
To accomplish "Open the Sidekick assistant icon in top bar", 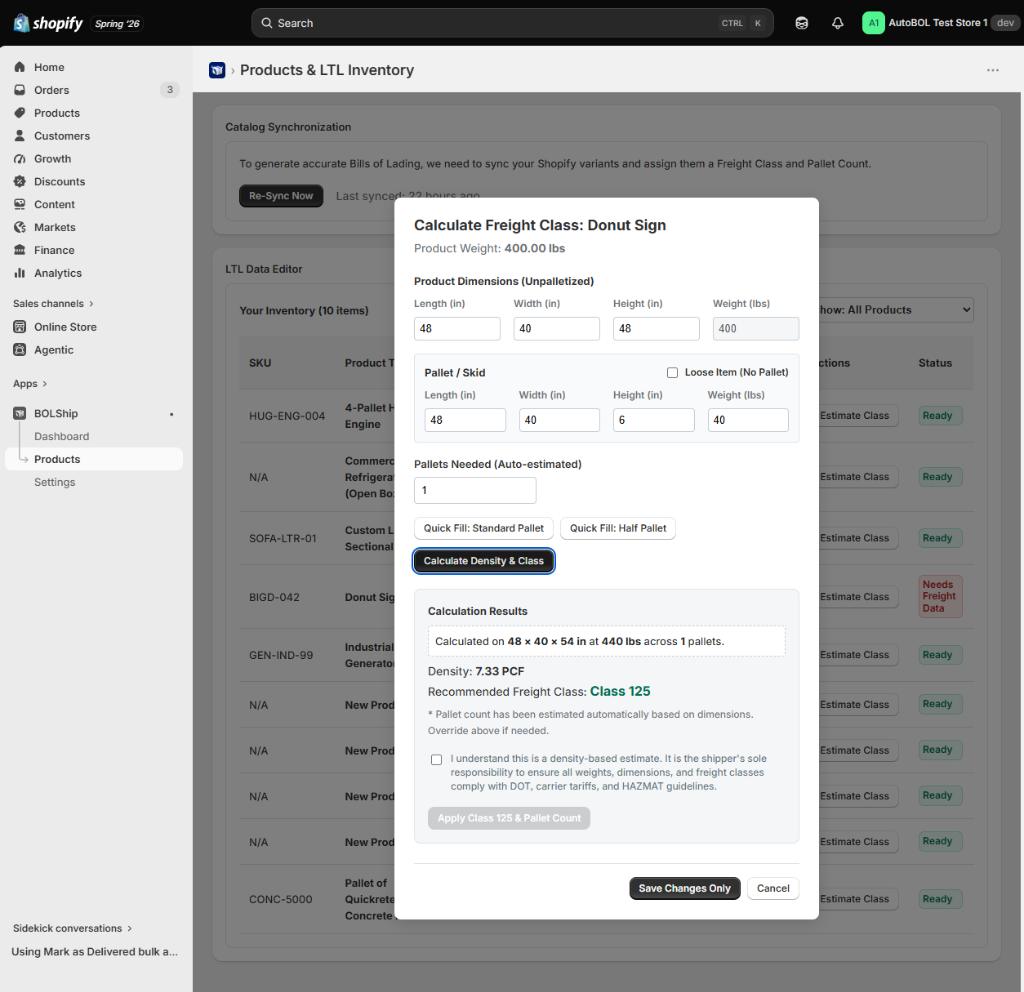I will 801,23.
